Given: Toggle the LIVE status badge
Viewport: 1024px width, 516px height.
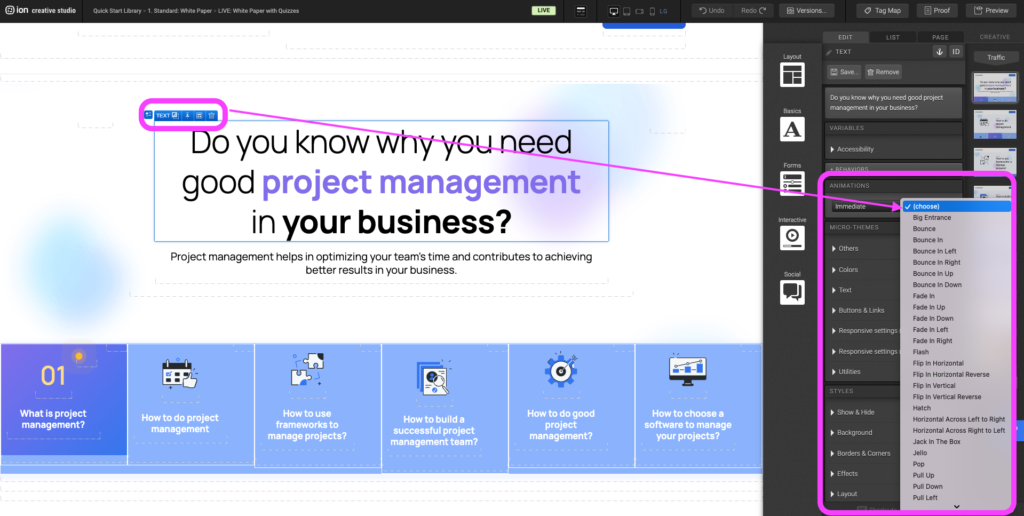Looking at the screenshot, I should tap(545, 10).
